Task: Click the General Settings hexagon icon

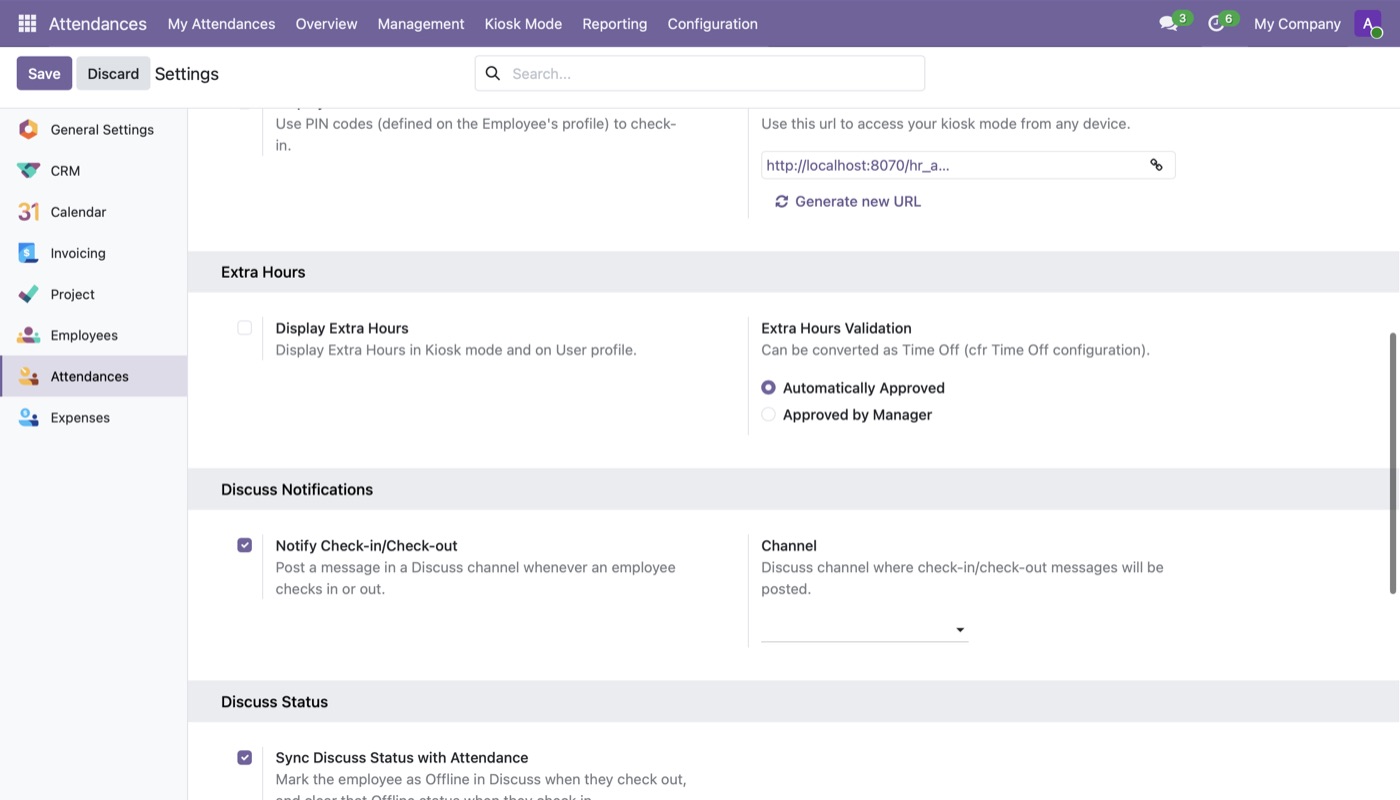Action: coord(28,129)
